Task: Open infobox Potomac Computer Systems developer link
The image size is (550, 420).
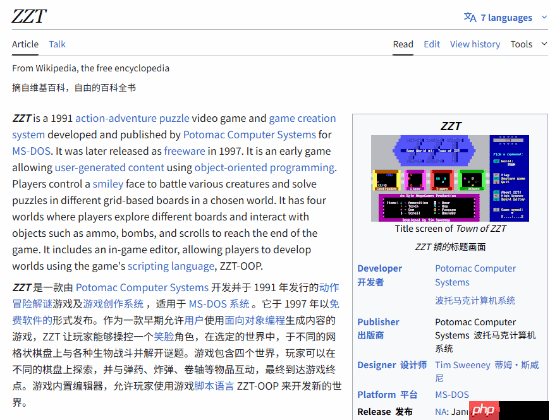Action: click(x=475, y=275)
